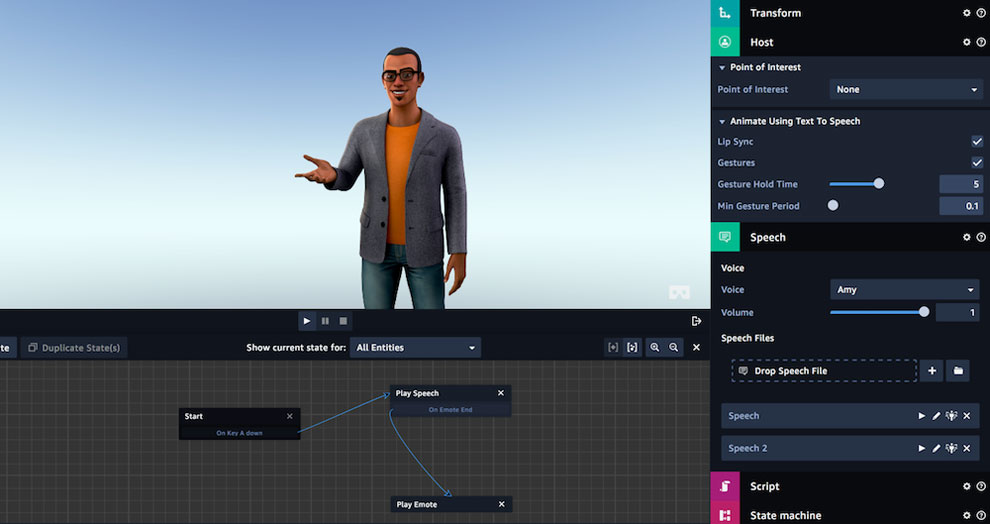Open the All Entities dropdown
This screenshot has width=990, height=524.
click(415, 348)
